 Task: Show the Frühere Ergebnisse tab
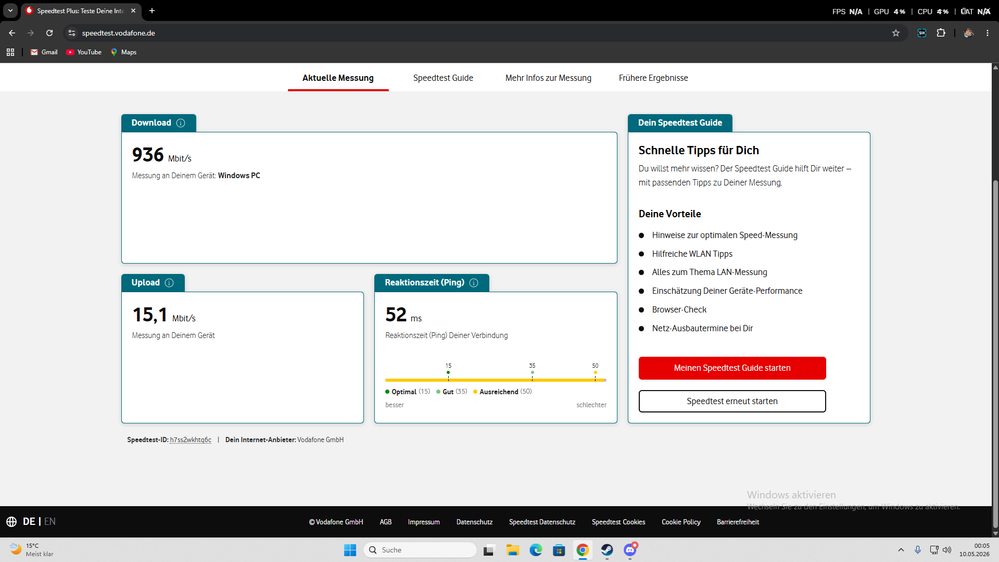(x=653, y=78)
